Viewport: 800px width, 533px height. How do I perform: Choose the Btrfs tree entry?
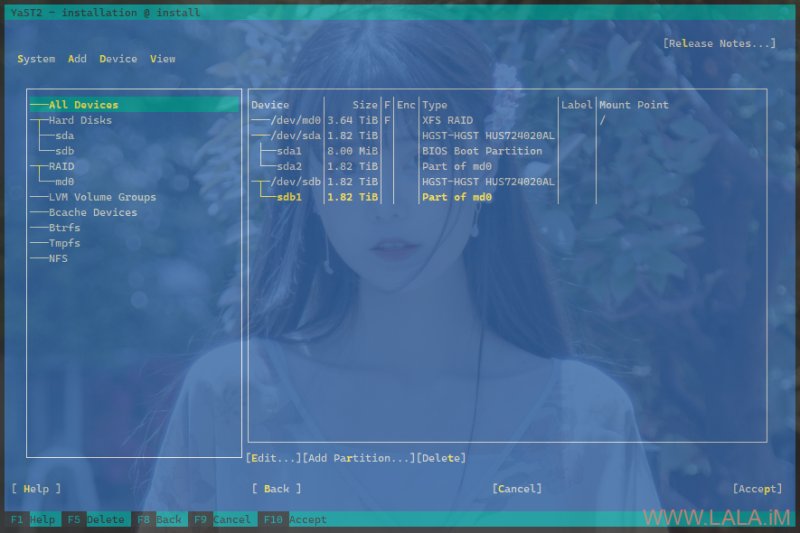click(x=64, y=227)
